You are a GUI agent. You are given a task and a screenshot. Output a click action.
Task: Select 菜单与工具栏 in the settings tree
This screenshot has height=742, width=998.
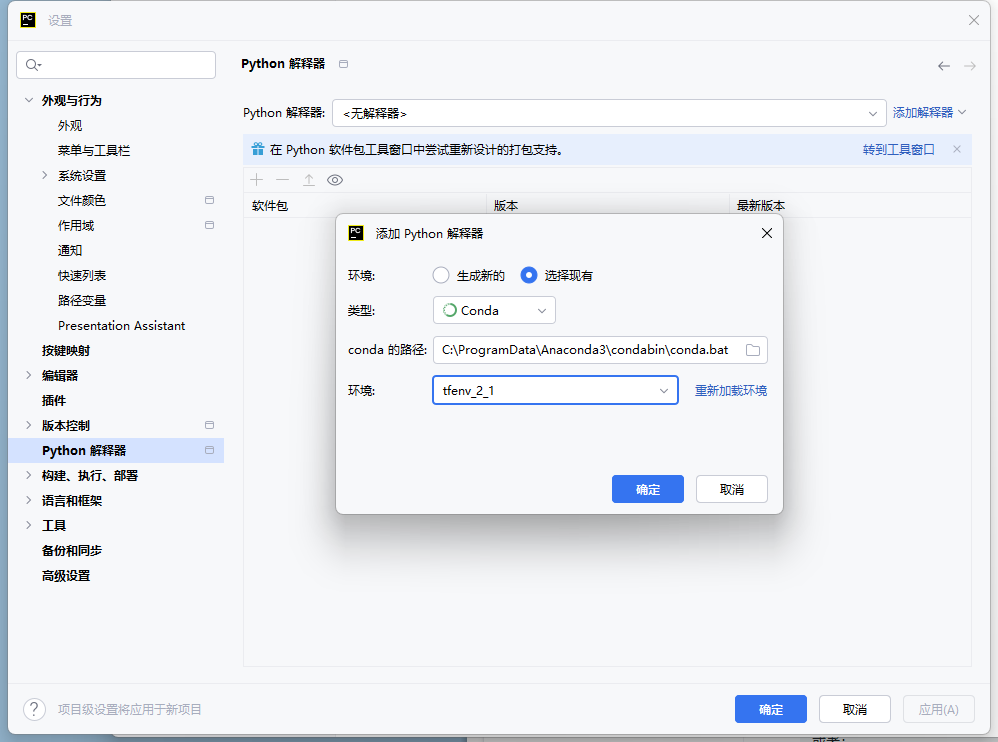(94, 150)
